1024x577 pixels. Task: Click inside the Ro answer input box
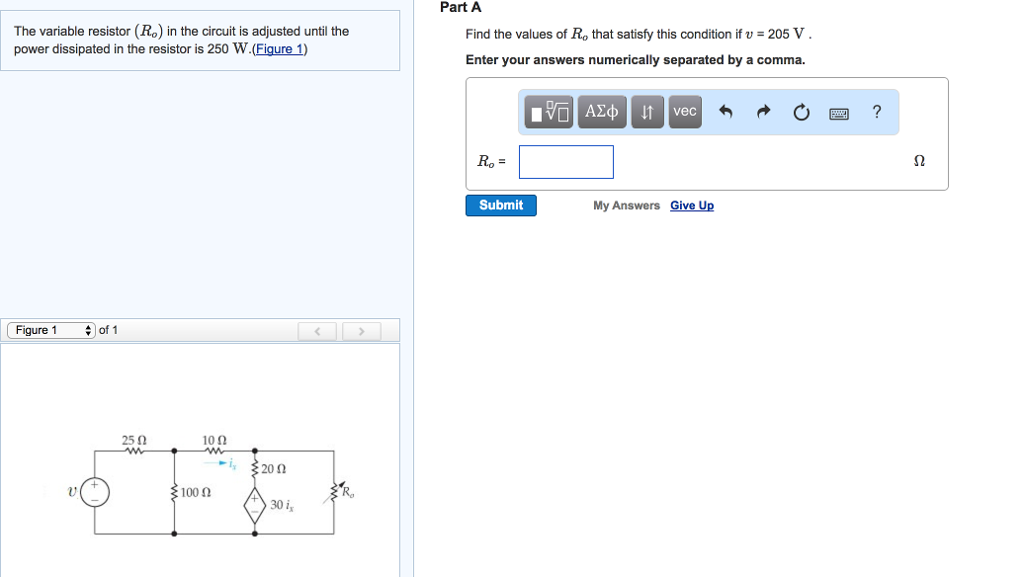click(x=566, y=161)
